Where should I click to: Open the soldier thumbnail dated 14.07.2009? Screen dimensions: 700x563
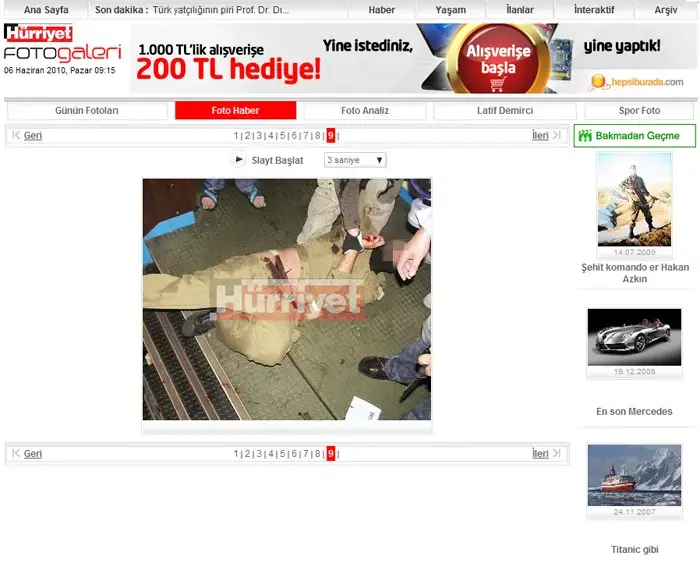[x=634, y=200]
